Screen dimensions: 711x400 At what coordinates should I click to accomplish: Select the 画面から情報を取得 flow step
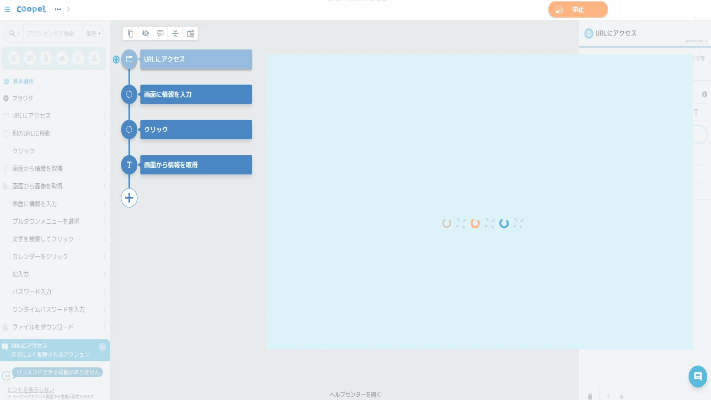tap(196, 165)
